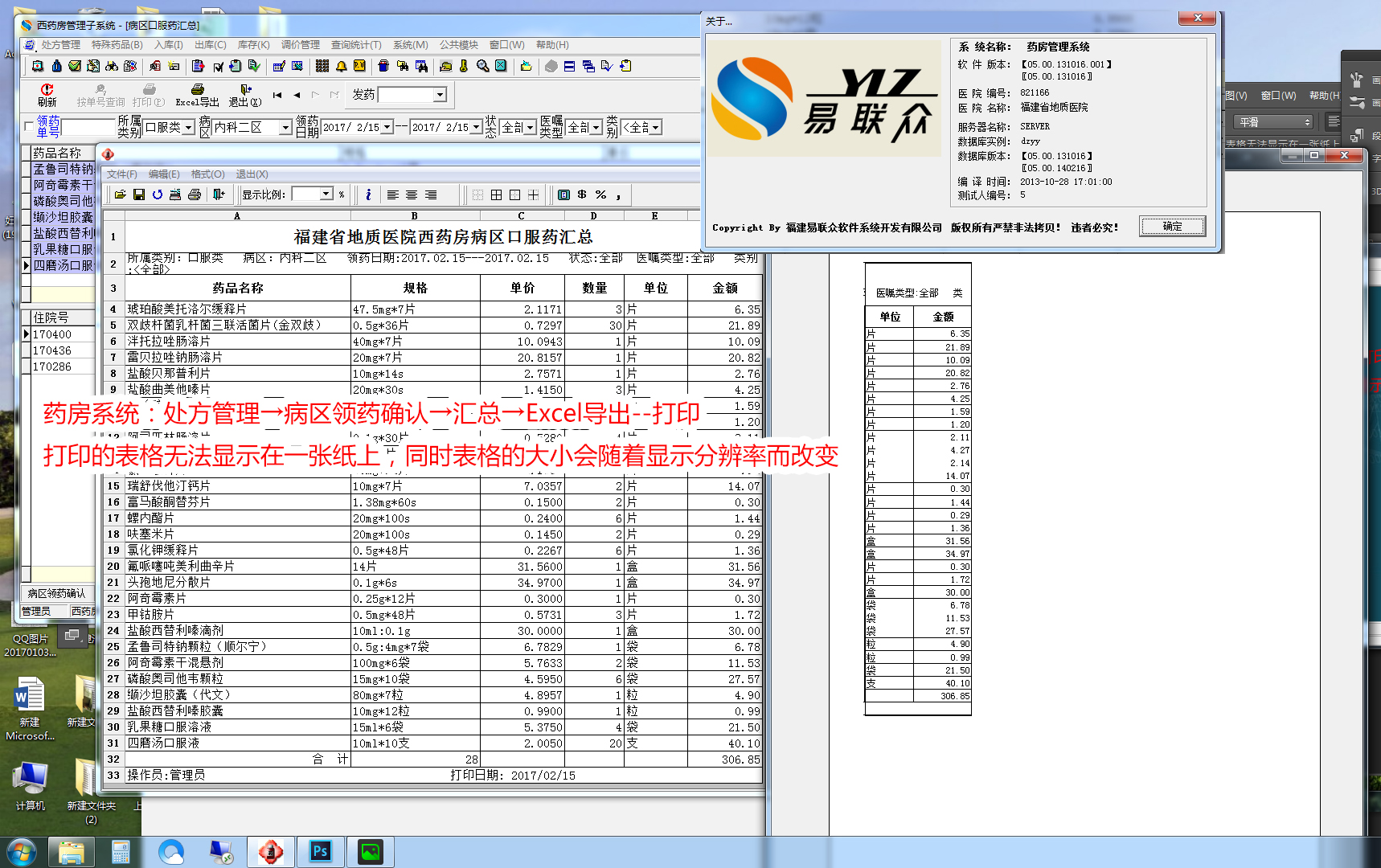
Task: Open the end date picker dropdown
Action: click(x=476, y=128)
